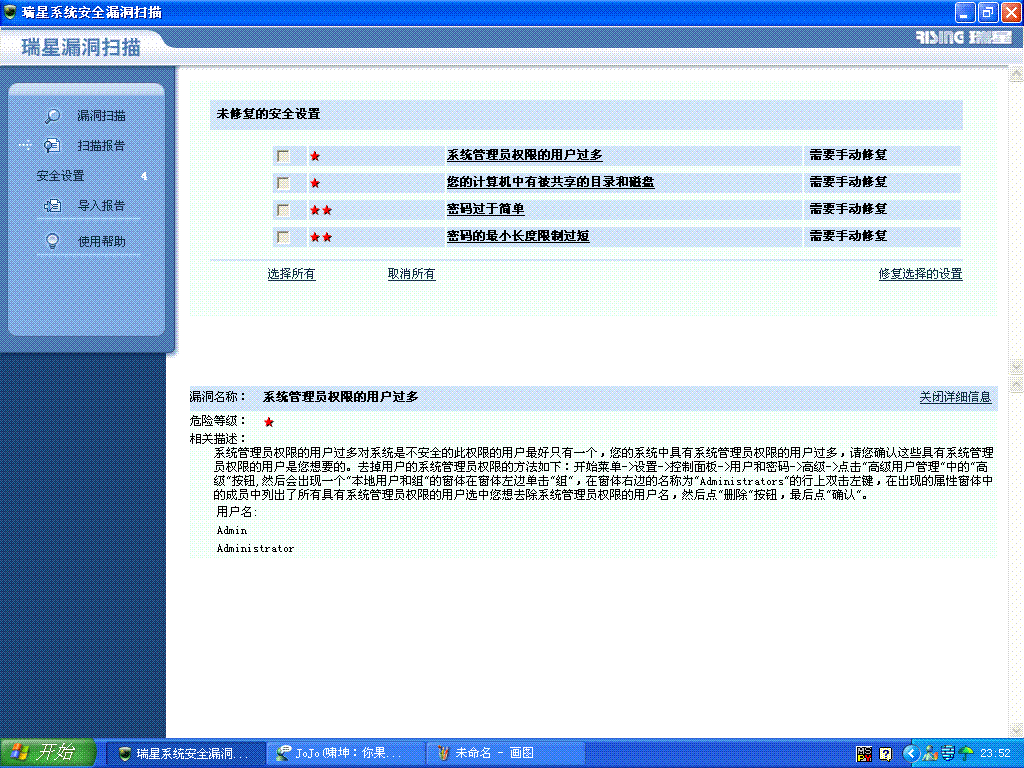The height and width of the screenshot is (768, 1024).
Task: Click the two stars beside 密码的最小长度限制过短
Action: pos(321,237)
